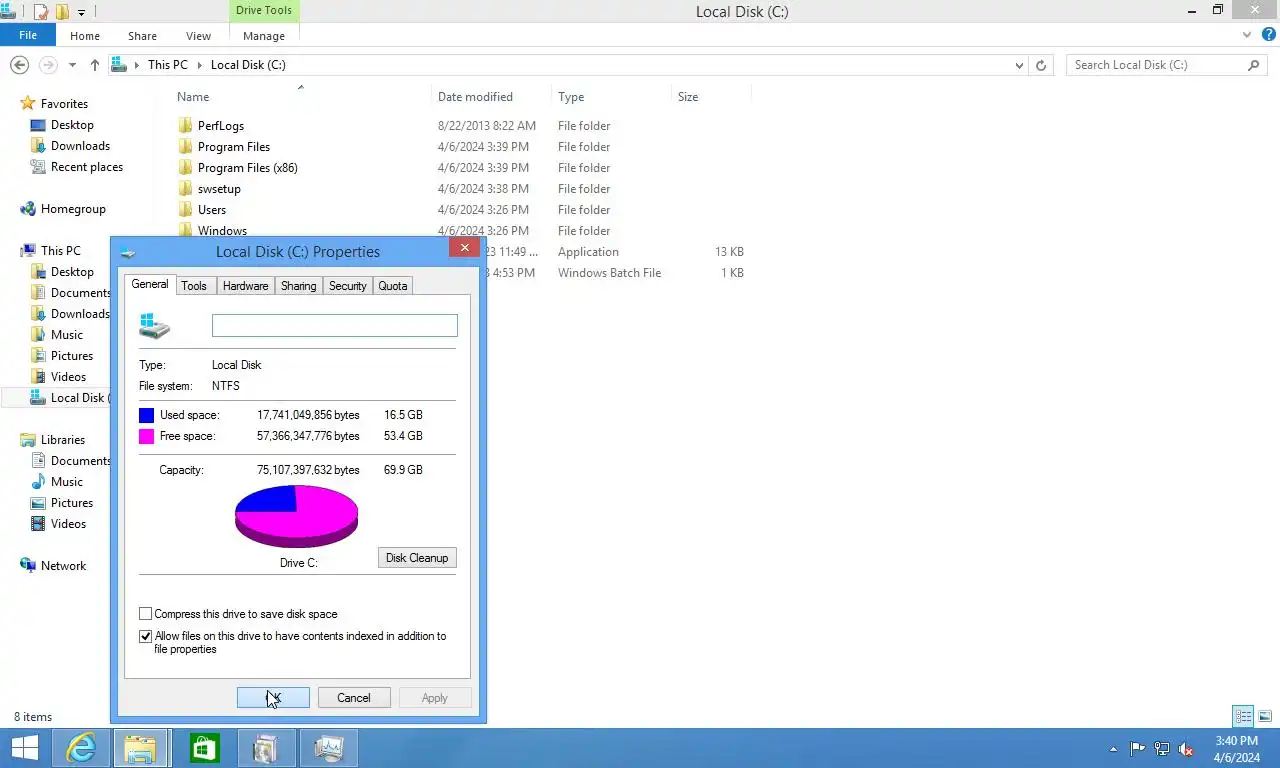Click the Start button
Viewport: 1280px width, 768px height.
point(24,748)
